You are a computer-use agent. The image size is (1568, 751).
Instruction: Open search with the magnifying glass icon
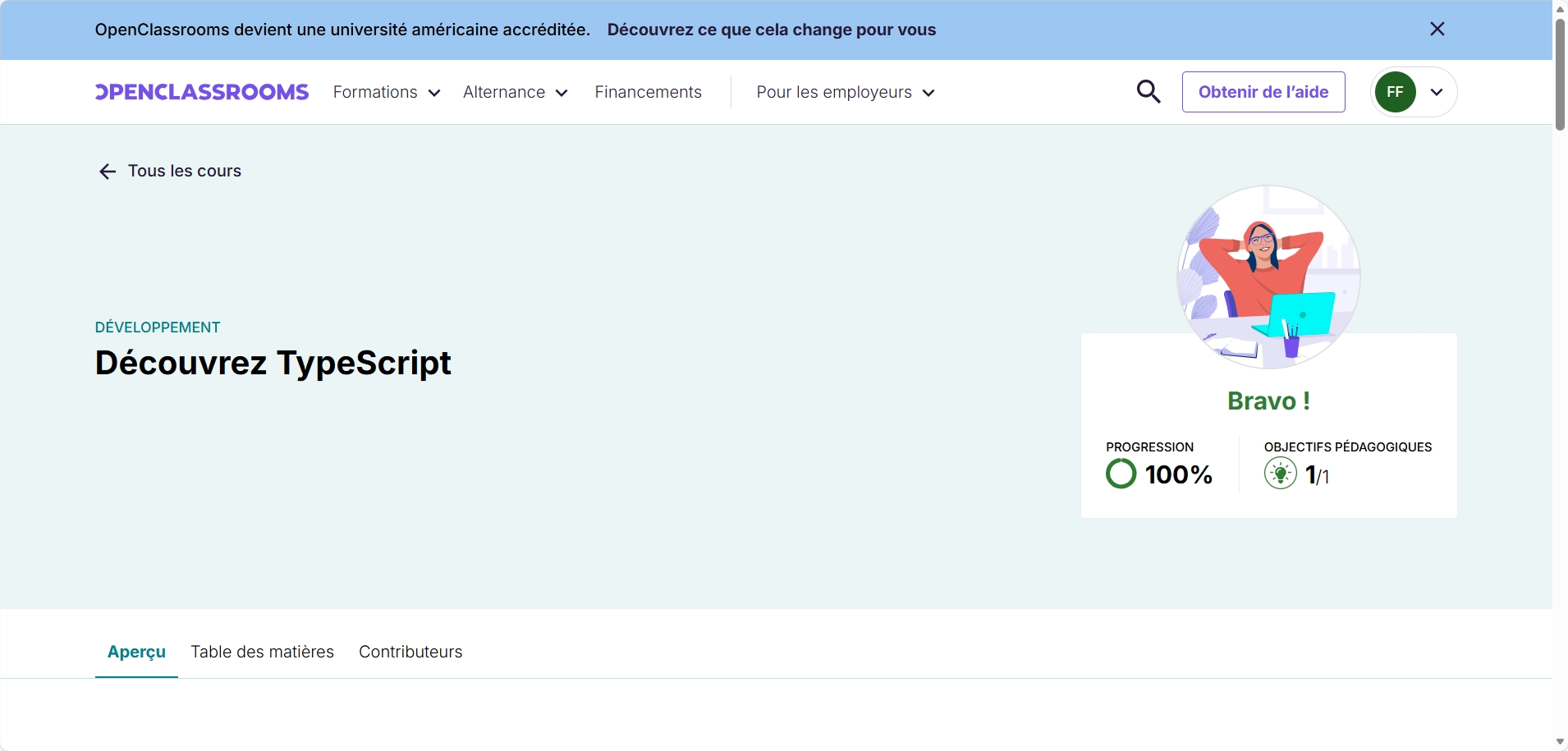coord(1148,91)
